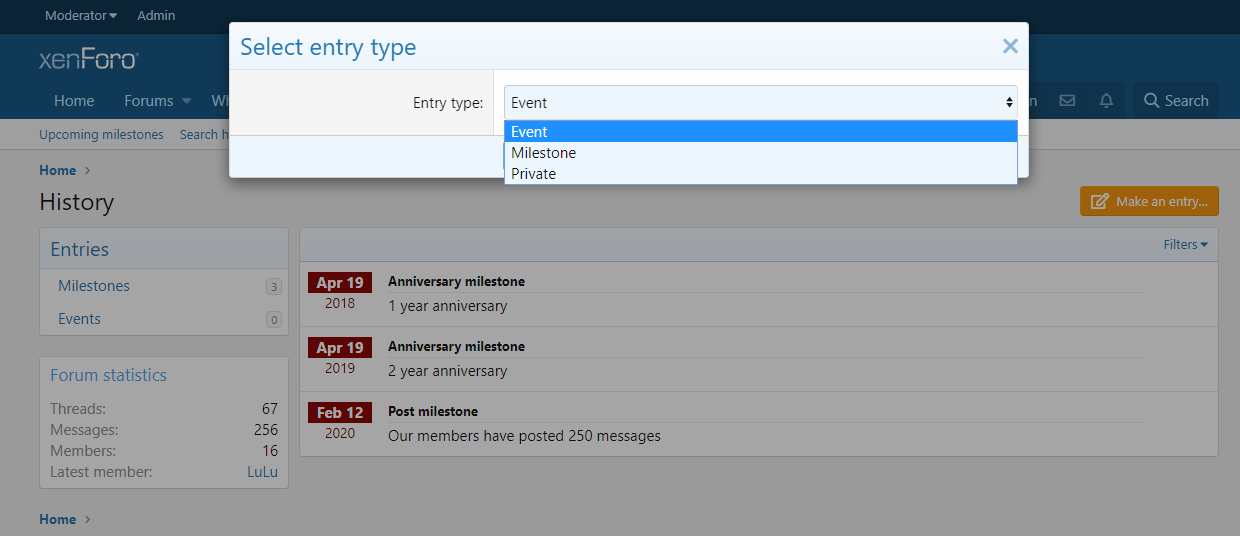Open the alerts bell icon
The width and height of the screenshot is (1240, 536).
pos(1106,101)
